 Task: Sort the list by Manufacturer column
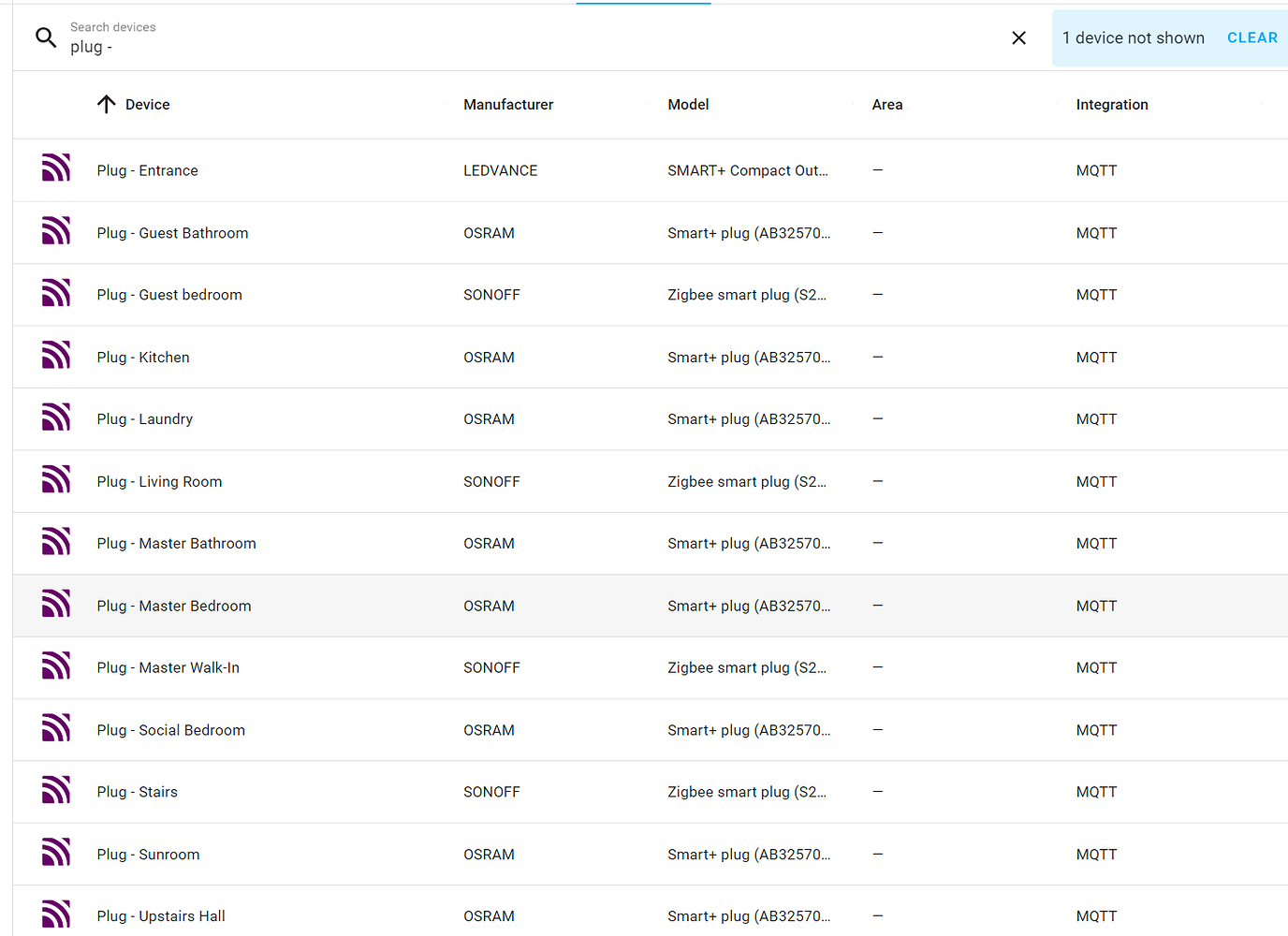point(508,104)
